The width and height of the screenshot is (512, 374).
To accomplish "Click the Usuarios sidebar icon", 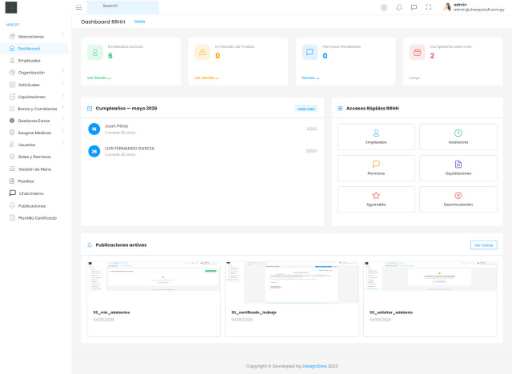I will point(12,145).
